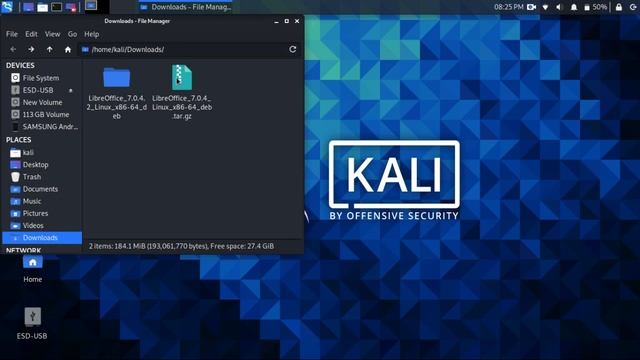
Task: Click the LibreOffice .tar.gz file name
Action: (182, 107)
